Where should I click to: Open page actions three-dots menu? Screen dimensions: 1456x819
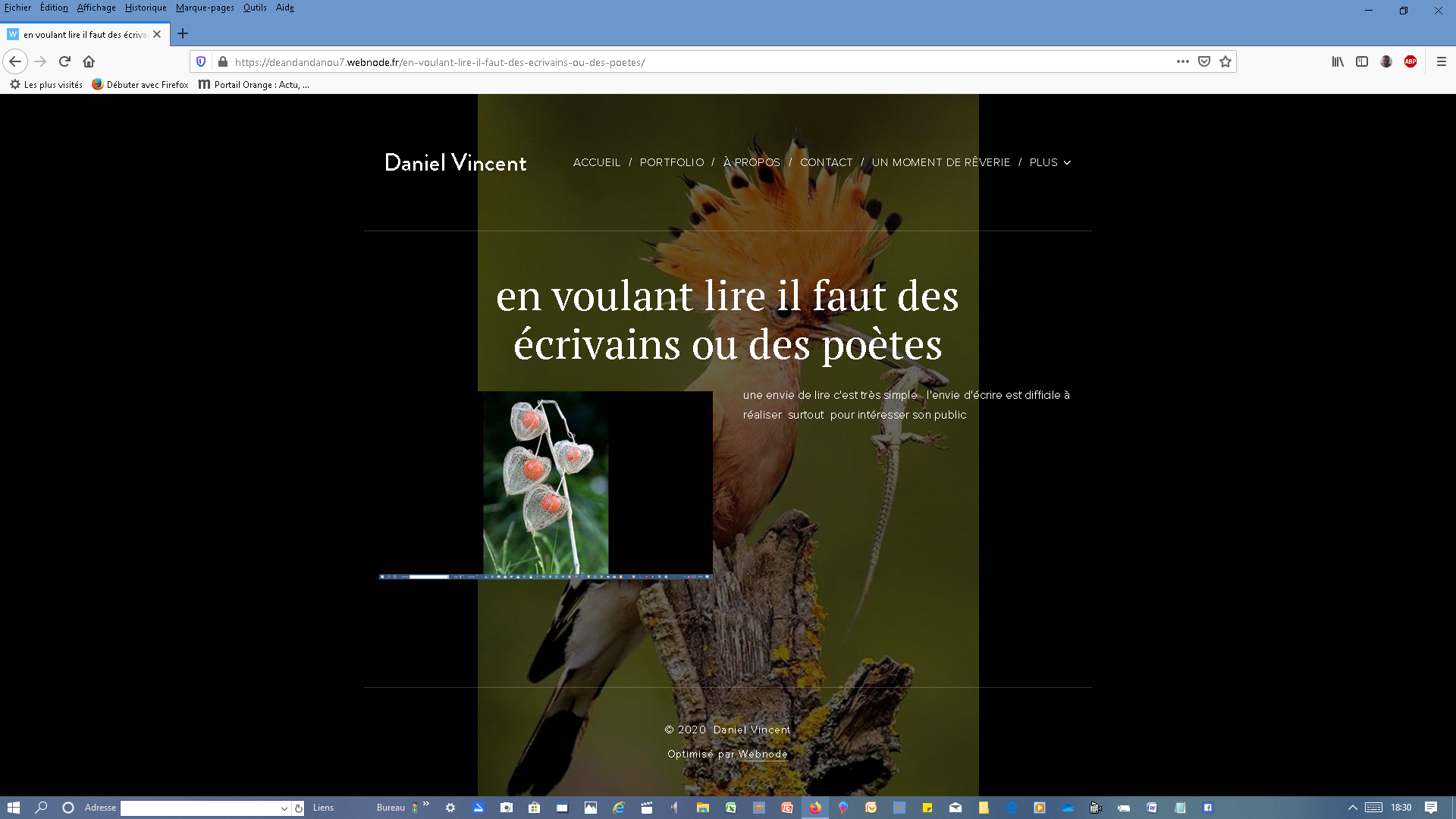pos(1183,61)
